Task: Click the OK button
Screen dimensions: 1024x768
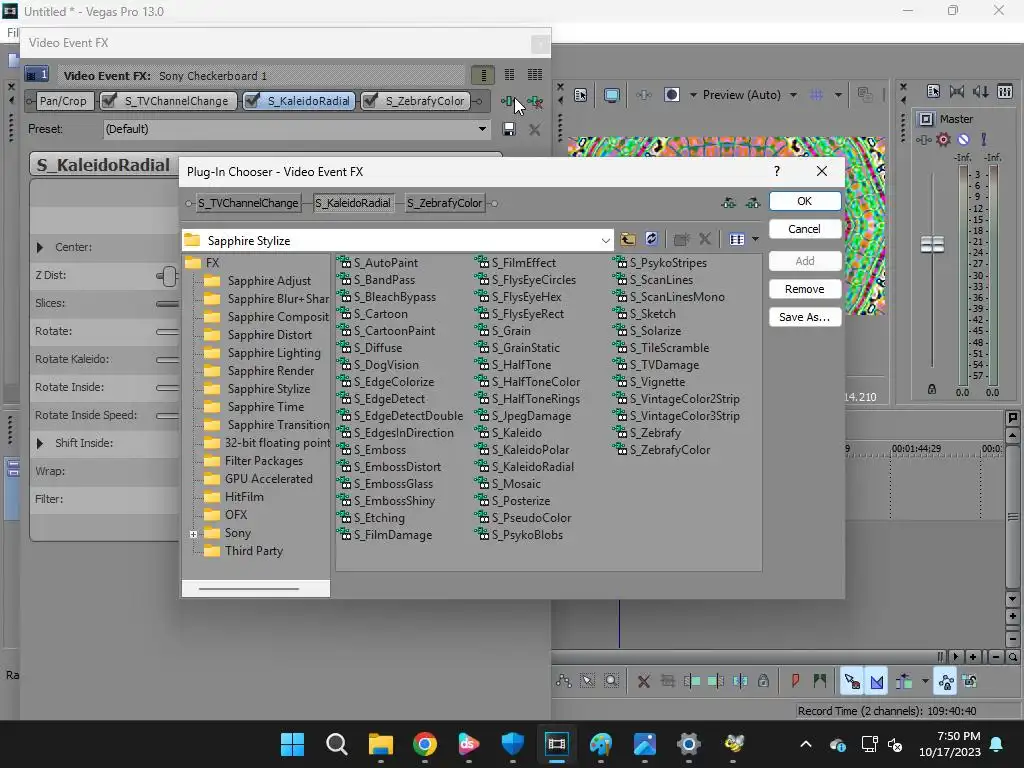Action: [805, 201]
